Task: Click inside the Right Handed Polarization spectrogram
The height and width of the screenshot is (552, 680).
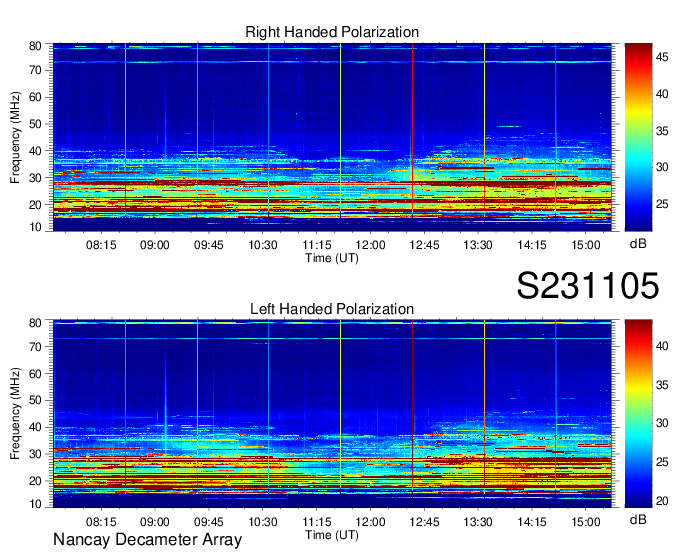Action: click(x=332, y=137)
